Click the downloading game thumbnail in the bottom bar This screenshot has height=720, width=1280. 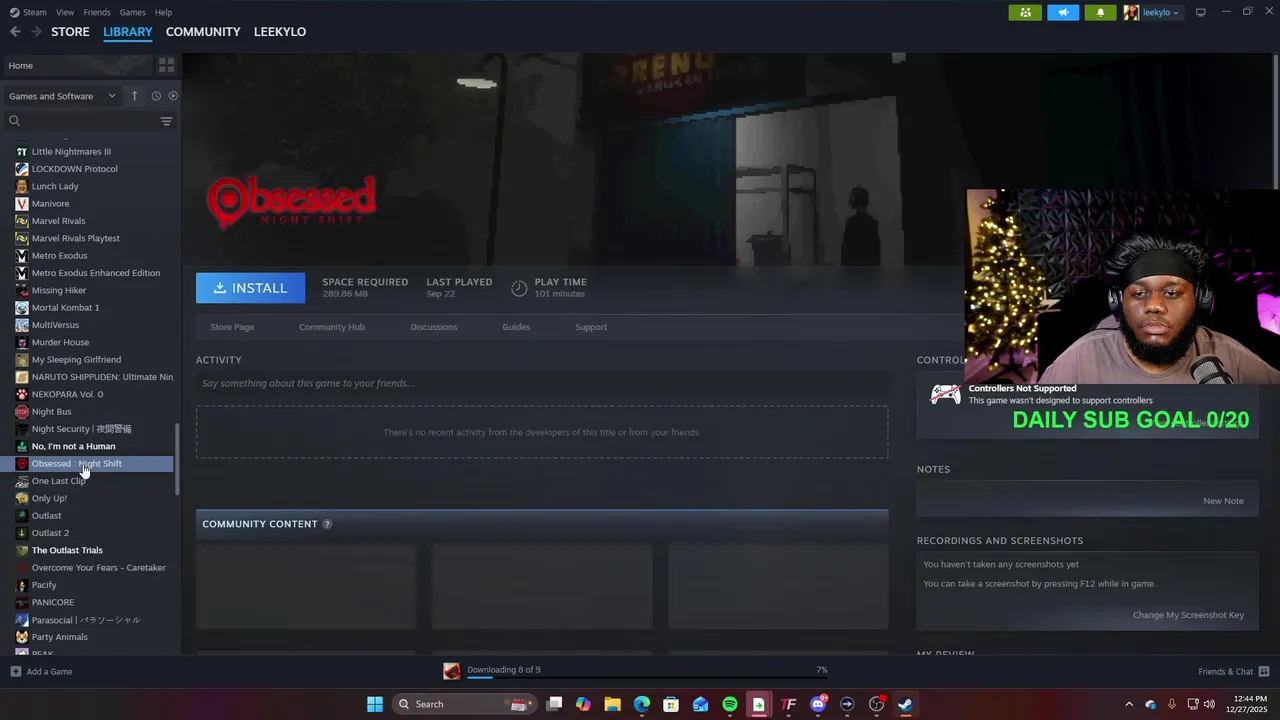pos(452,671)
